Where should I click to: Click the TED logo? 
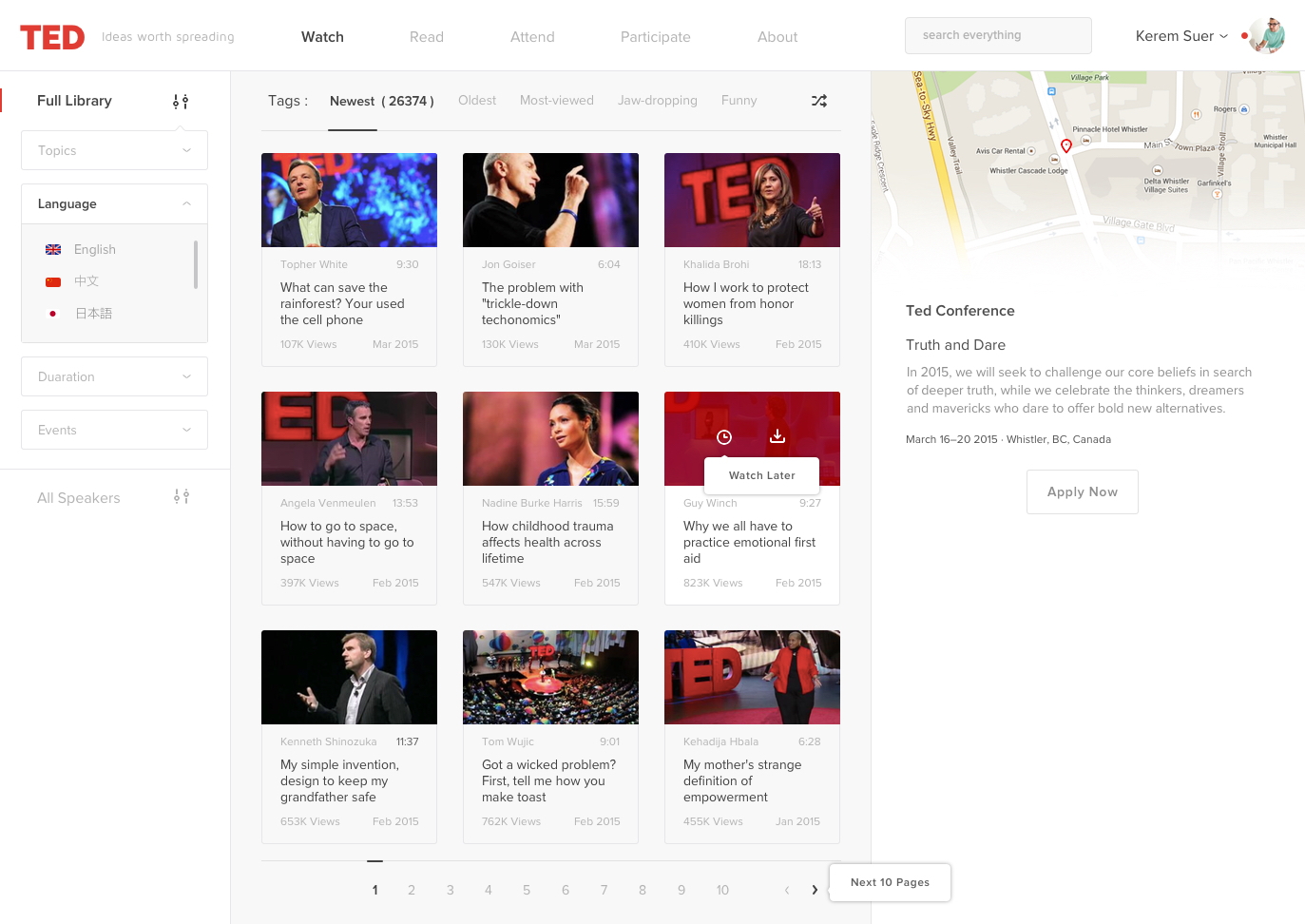(x=52, y=37)
